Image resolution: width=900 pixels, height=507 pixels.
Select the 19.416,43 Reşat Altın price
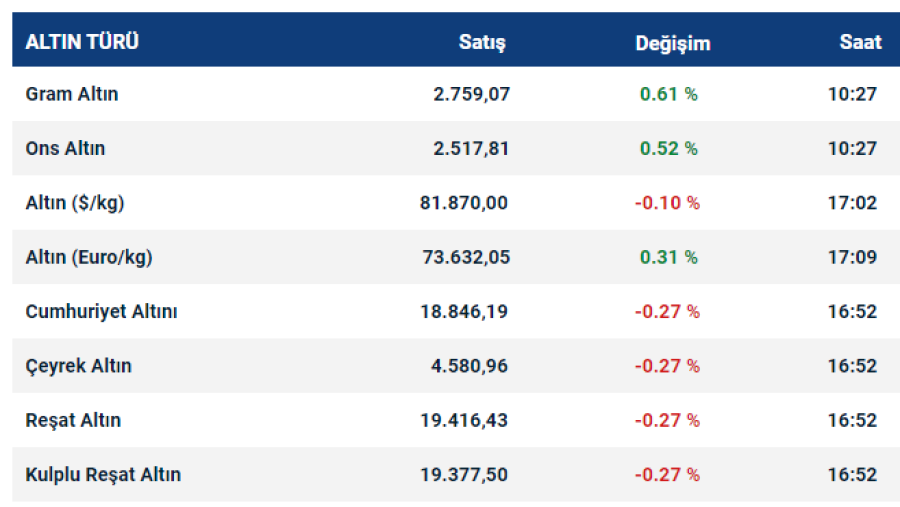pyautogui.click(x=464, y=420)
